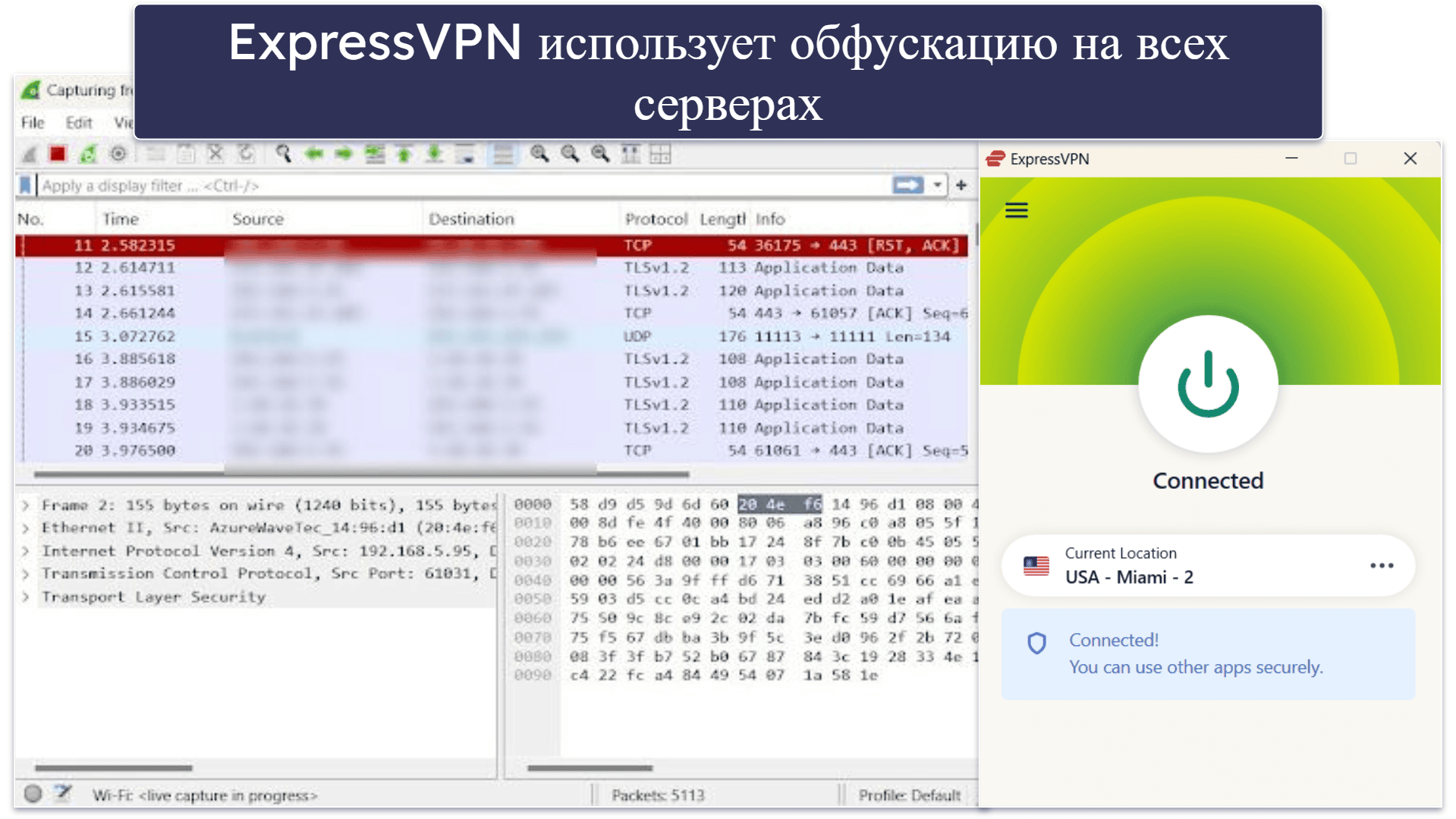
Task: Sort by Info column header
Action: tap(770, 219)
